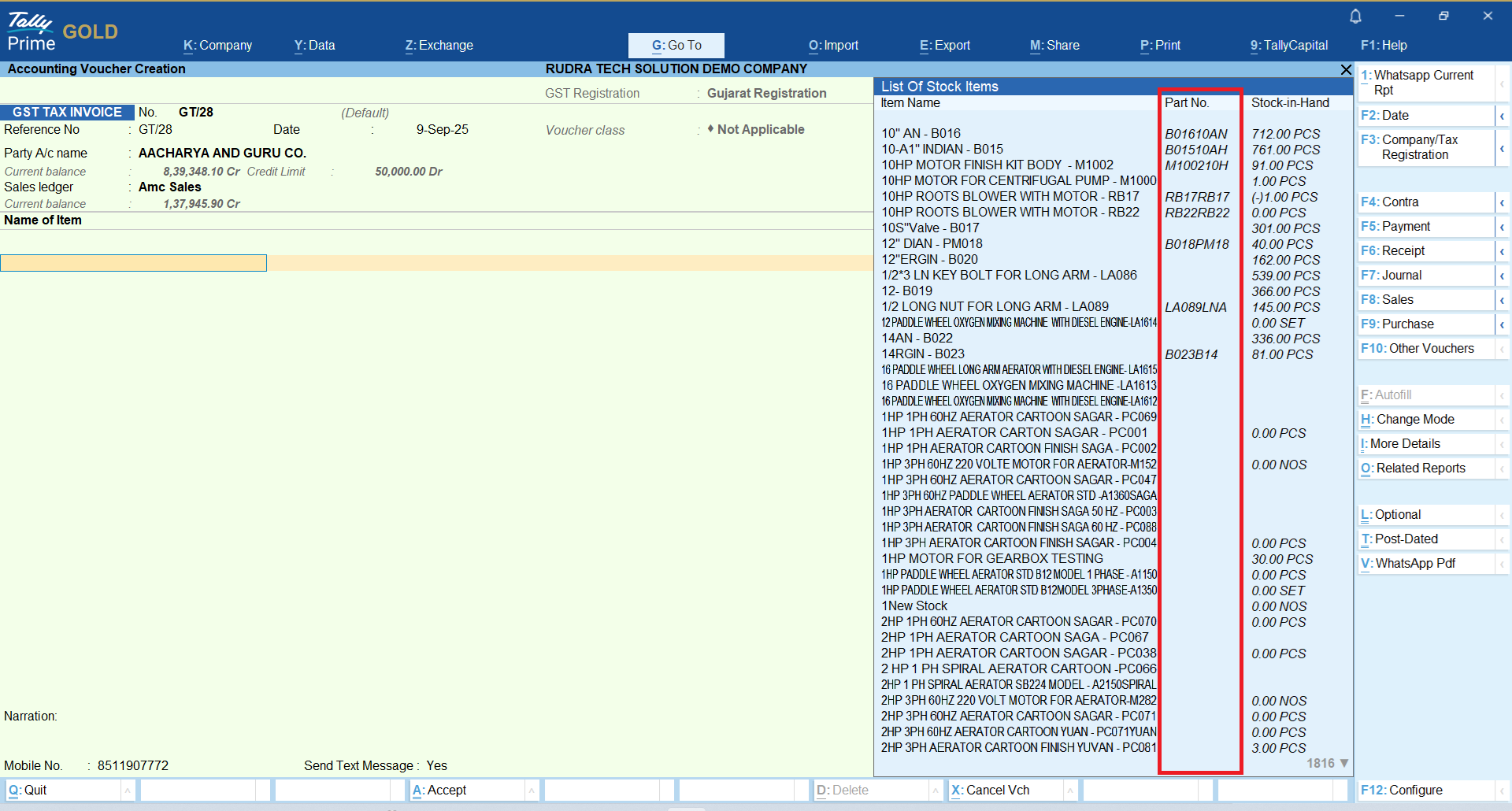Open the K: Company menu

(217, 46)
